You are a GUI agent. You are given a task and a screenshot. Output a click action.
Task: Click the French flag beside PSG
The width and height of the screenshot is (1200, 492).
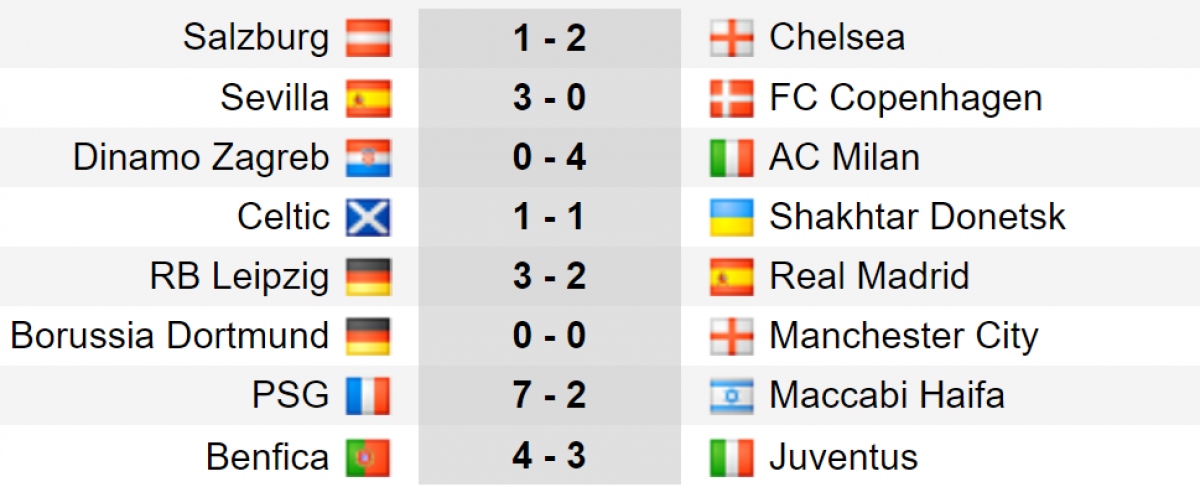[369, 397]
